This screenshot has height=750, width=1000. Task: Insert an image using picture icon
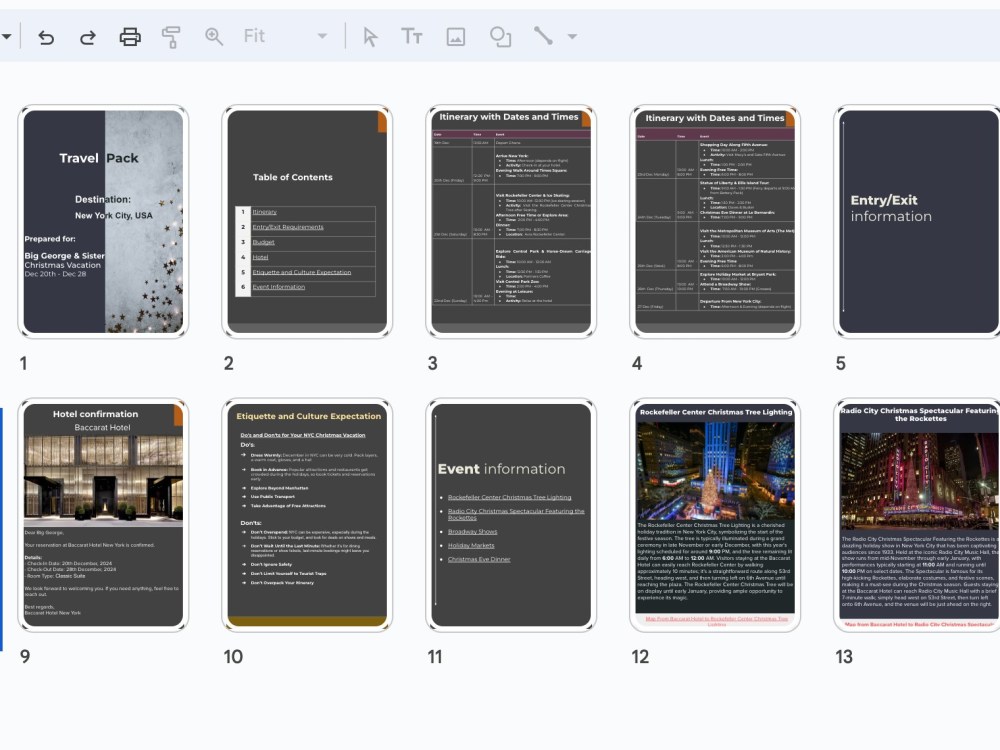click(x=455, y=37)
